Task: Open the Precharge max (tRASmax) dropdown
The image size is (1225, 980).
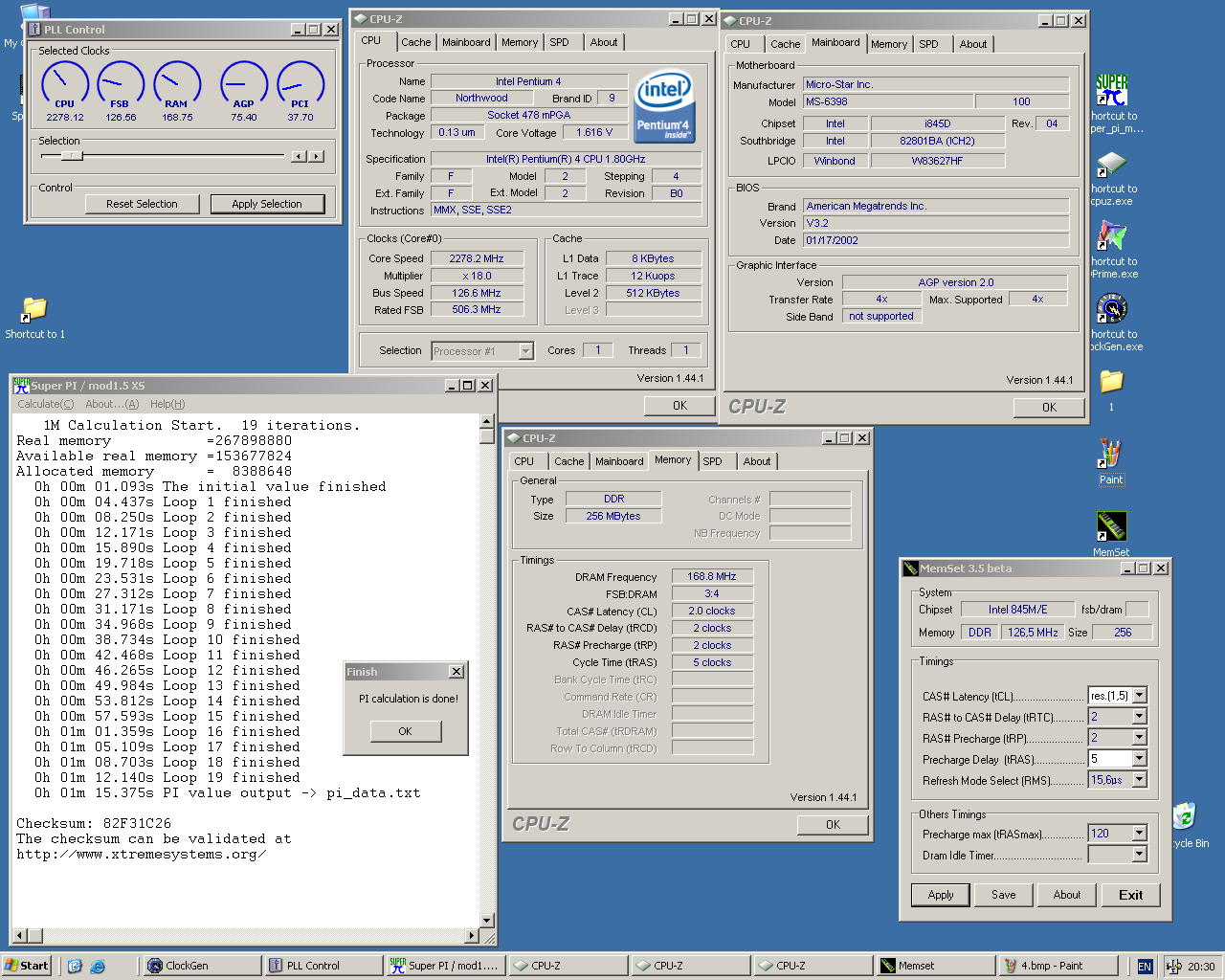Action: (1139, 834)
